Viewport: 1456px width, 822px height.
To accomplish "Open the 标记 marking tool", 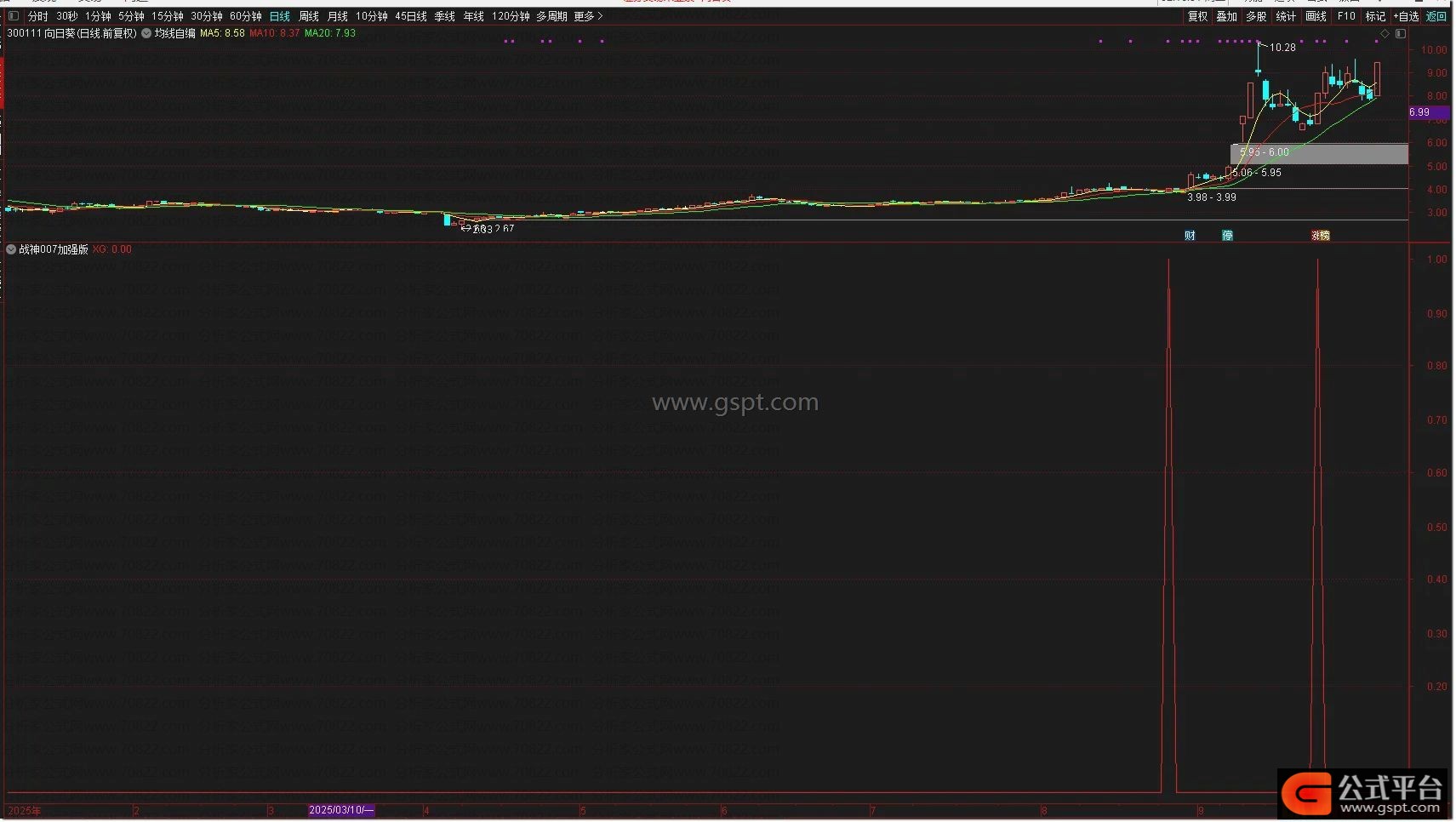I will tap(1375, 16).
